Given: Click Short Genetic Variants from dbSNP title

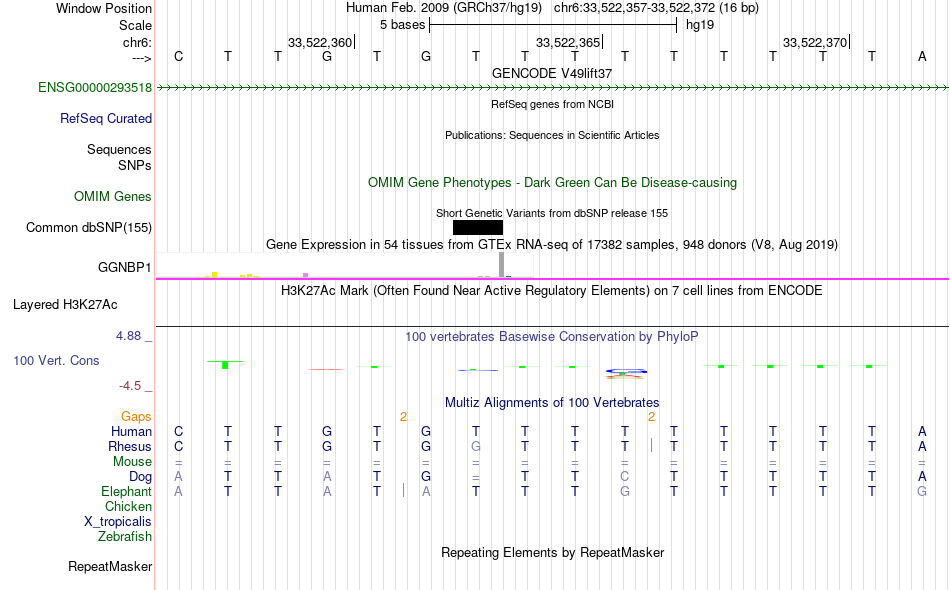Looking at the screenshot, I should point(552,213).
